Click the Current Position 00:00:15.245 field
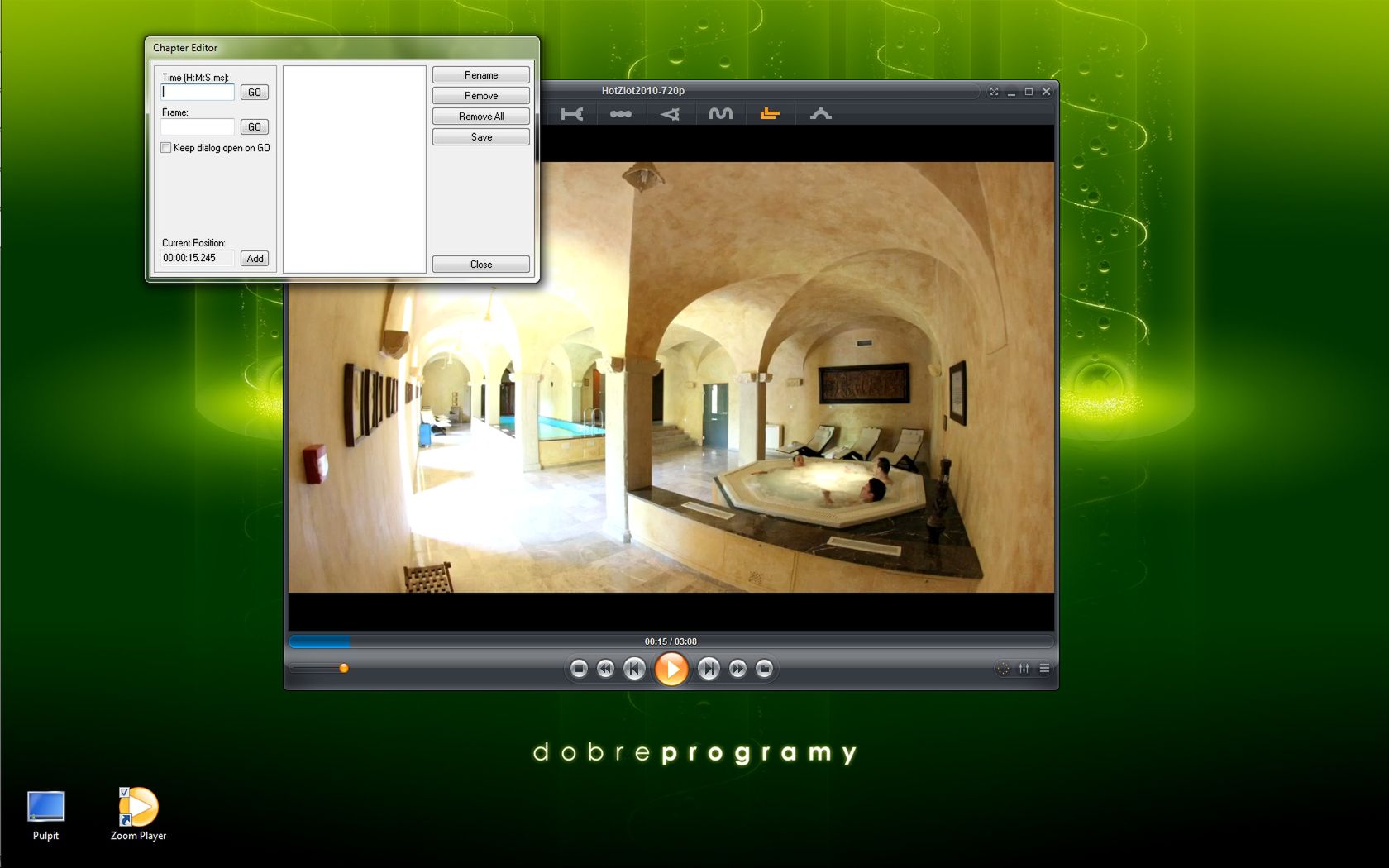 click(198, 258)
